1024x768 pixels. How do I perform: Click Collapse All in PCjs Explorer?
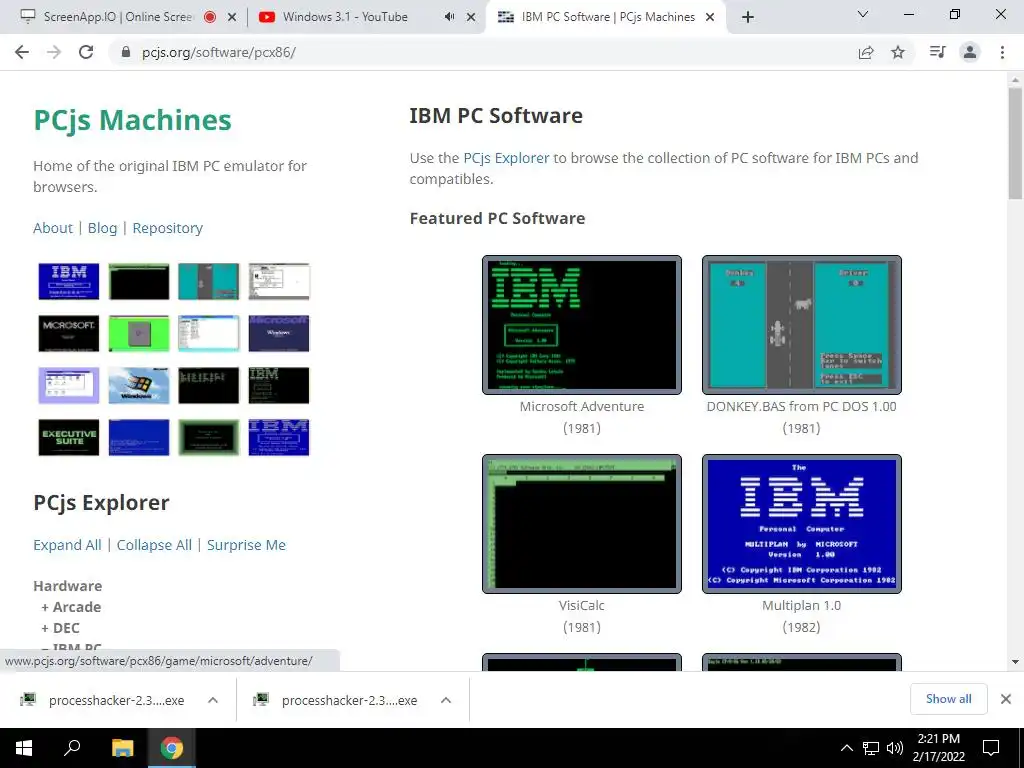pos(154,545)
